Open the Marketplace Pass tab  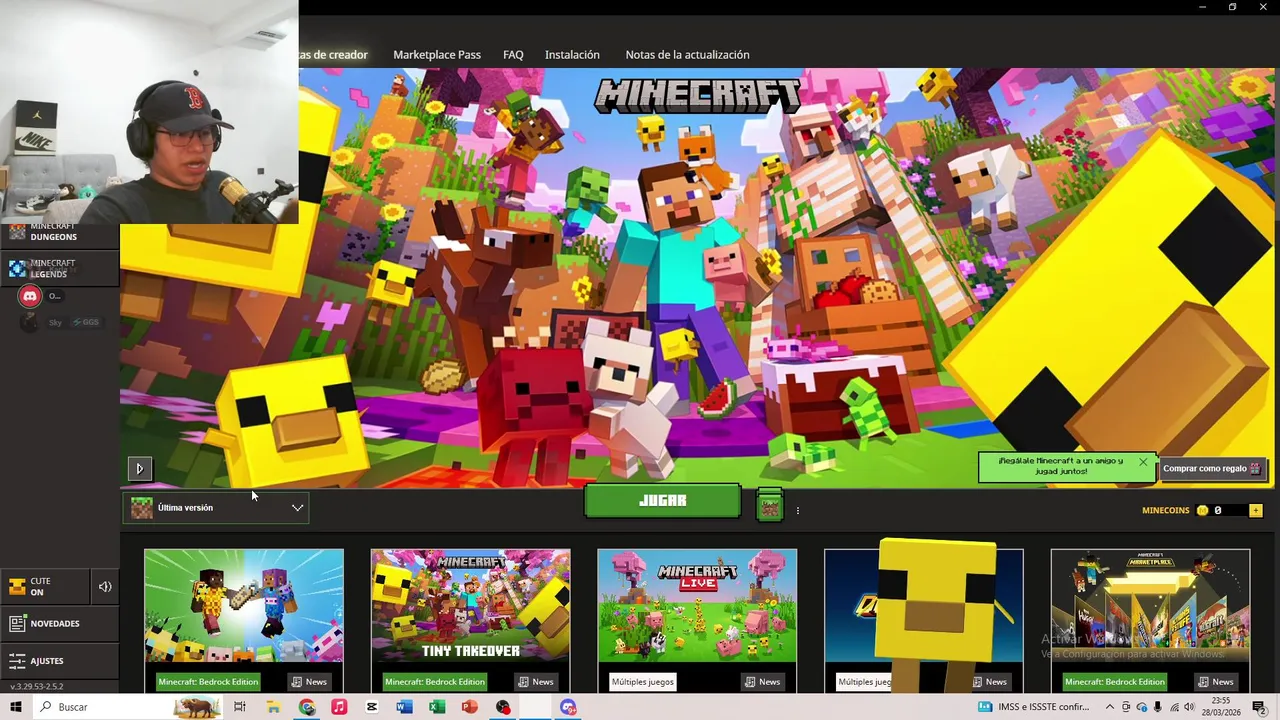[437, 55]
